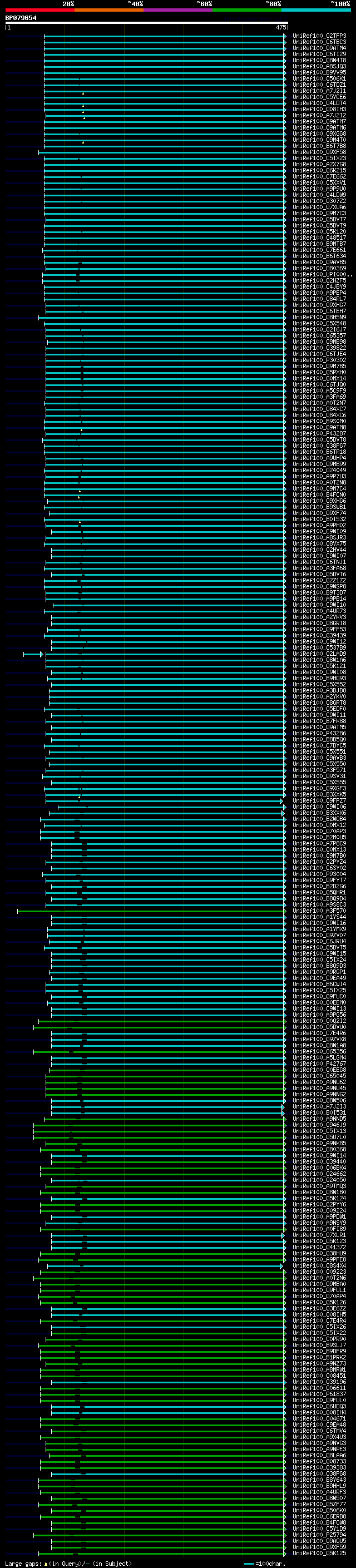The height and width of the screenshot is (1568, 356).
Task: Select hit label UniRef100_A7J2I1
Action: pyautogui.click(x=319, y=91)
